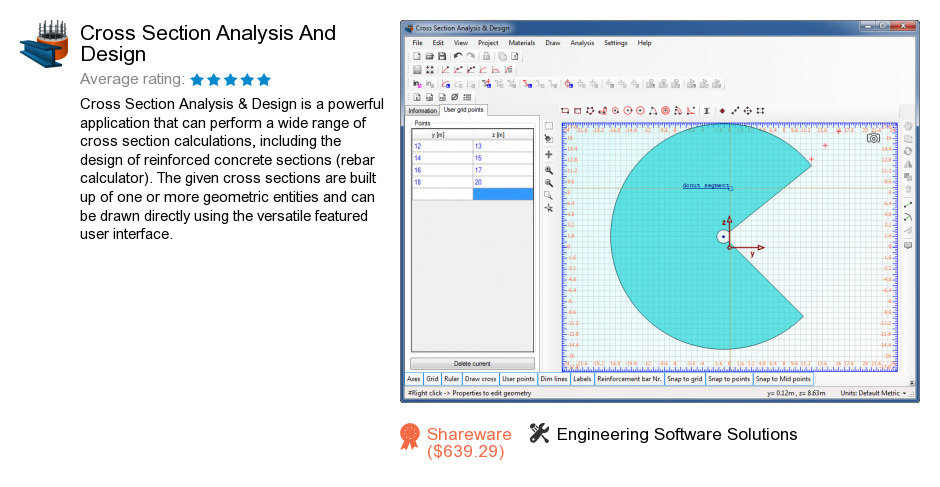The image size is (940, 487).
Task: Click the single point diamond tool
Action: 722,110
